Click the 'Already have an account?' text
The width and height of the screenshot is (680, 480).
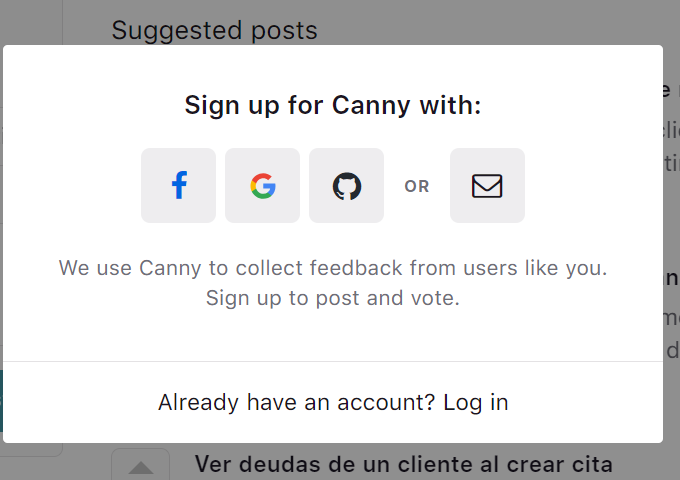pyautogui.click(x=296, y=402)
